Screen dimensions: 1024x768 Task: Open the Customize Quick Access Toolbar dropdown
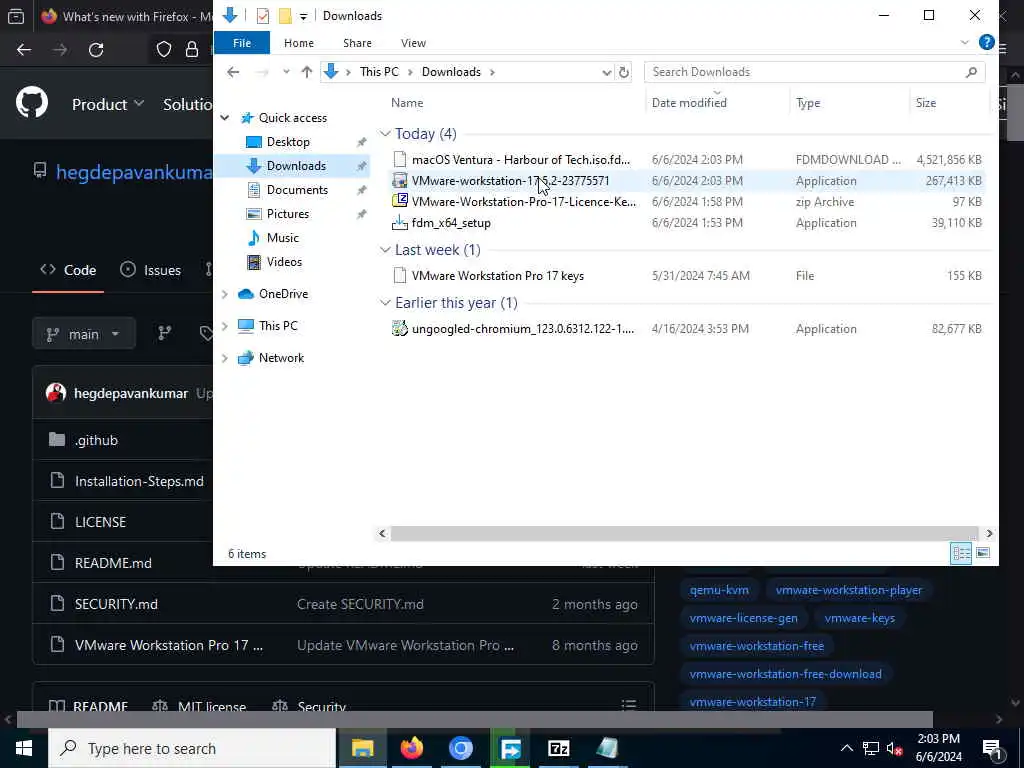coord(303,16)
